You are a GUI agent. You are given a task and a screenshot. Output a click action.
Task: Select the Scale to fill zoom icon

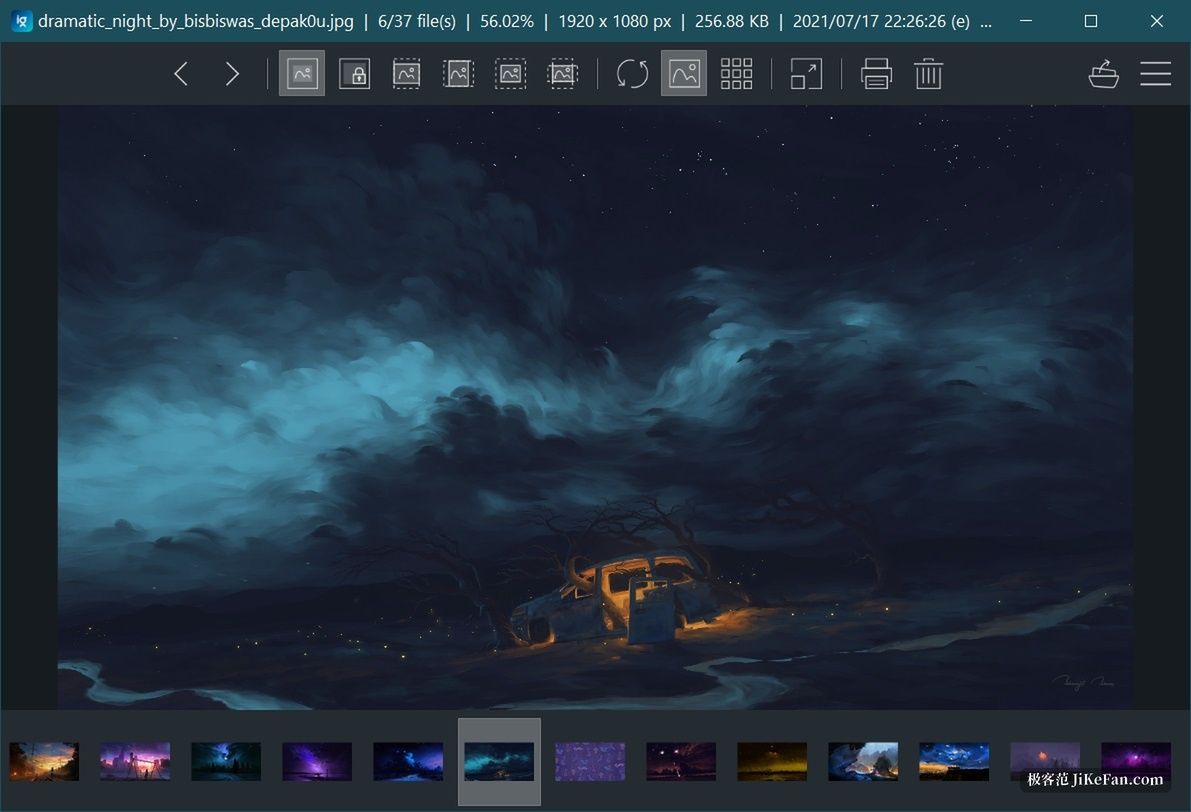[563, 74]
